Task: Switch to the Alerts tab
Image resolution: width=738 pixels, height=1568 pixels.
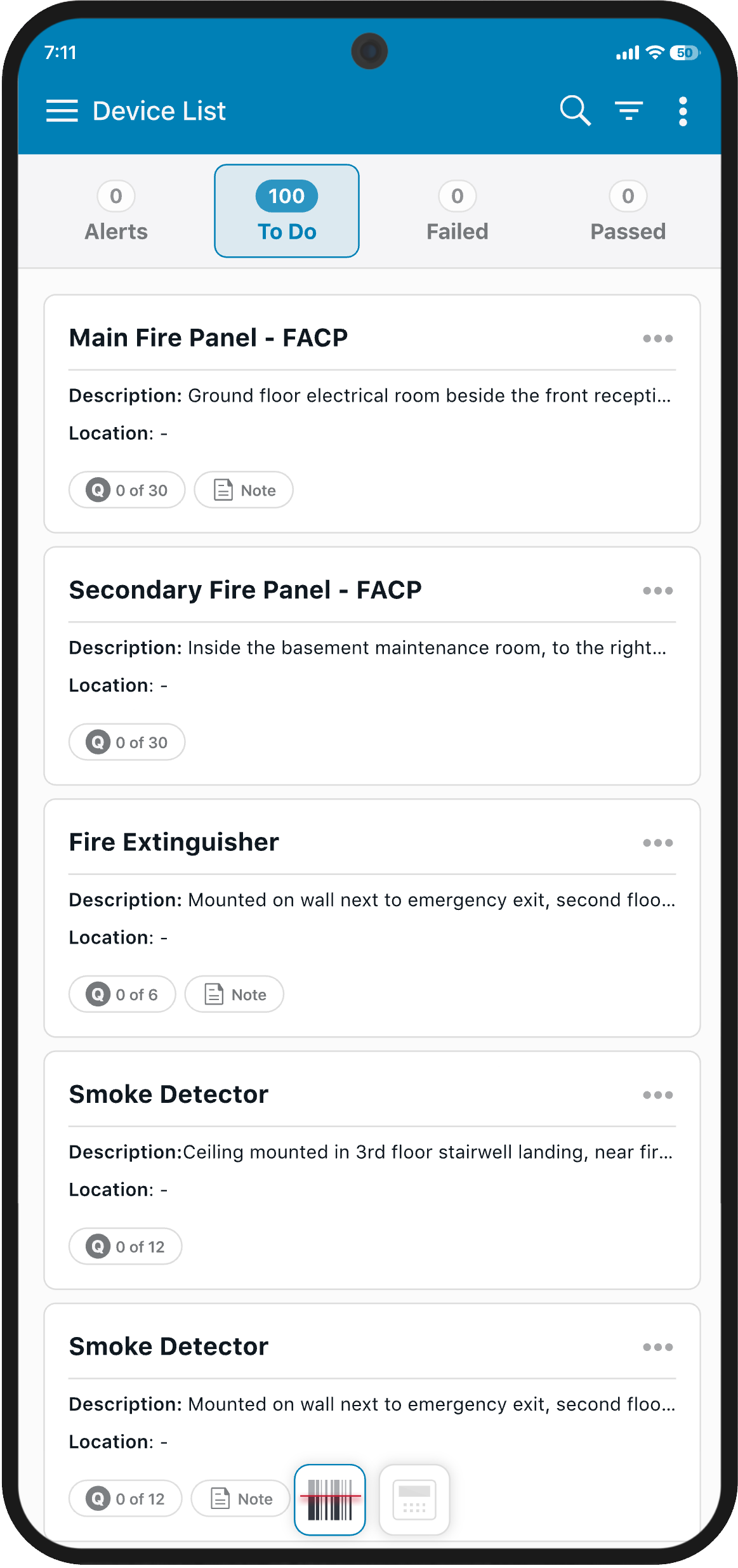Action: (x=116, y=212)
